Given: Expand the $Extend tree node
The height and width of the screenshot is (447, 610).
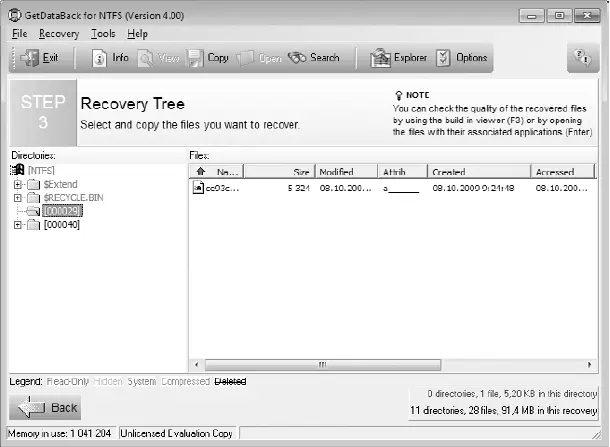Looking at the screenshot, I should pyautogui.click(x=18, y=184).
